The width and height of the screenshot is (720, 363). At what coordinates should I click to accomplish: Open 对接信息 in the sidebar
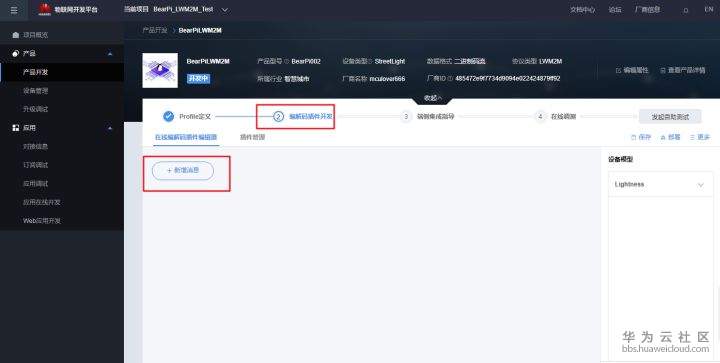click(x=35, y=146)
